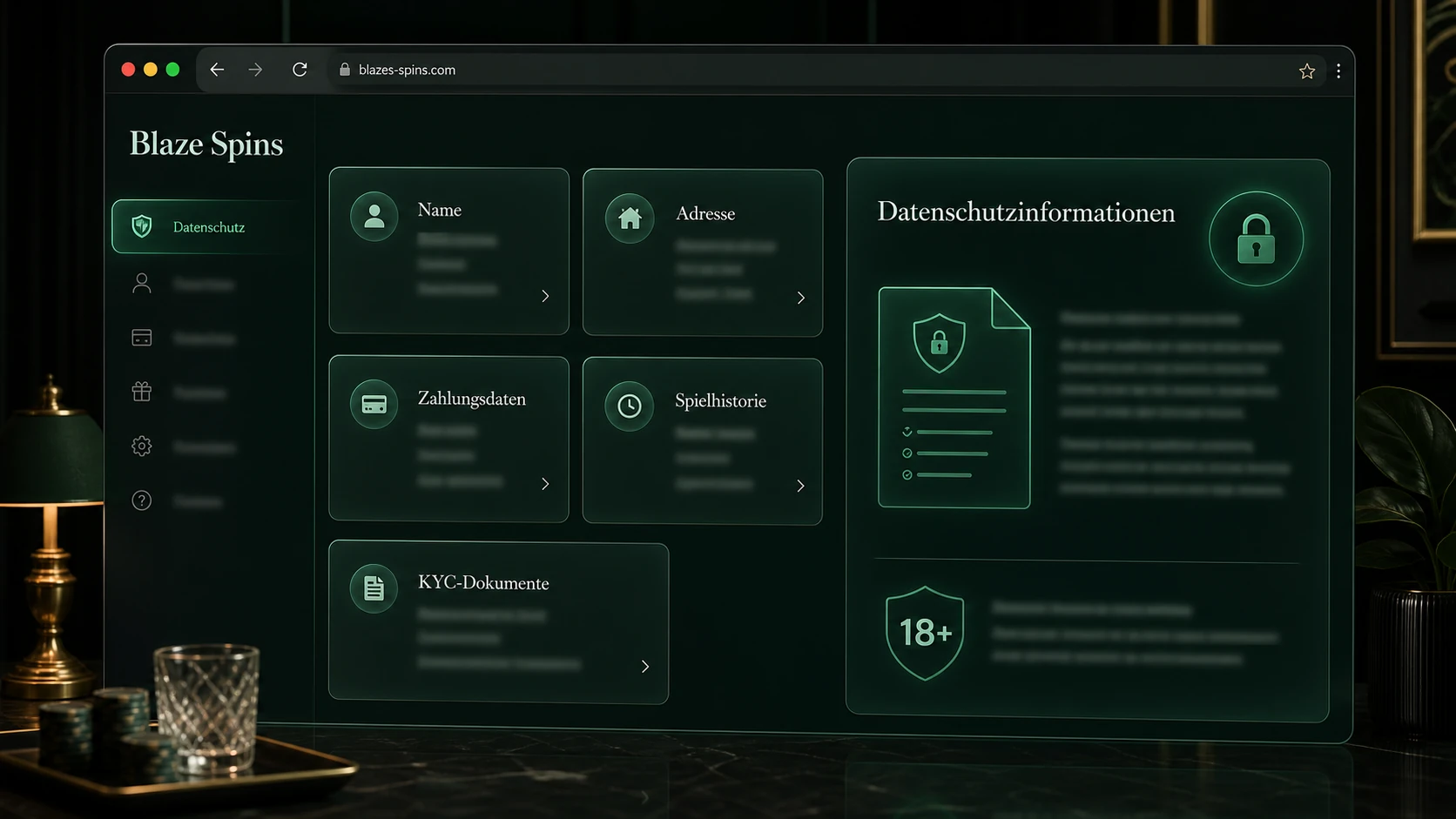
Task: Open the user profile sidebar icon
Action: point(142,283)
